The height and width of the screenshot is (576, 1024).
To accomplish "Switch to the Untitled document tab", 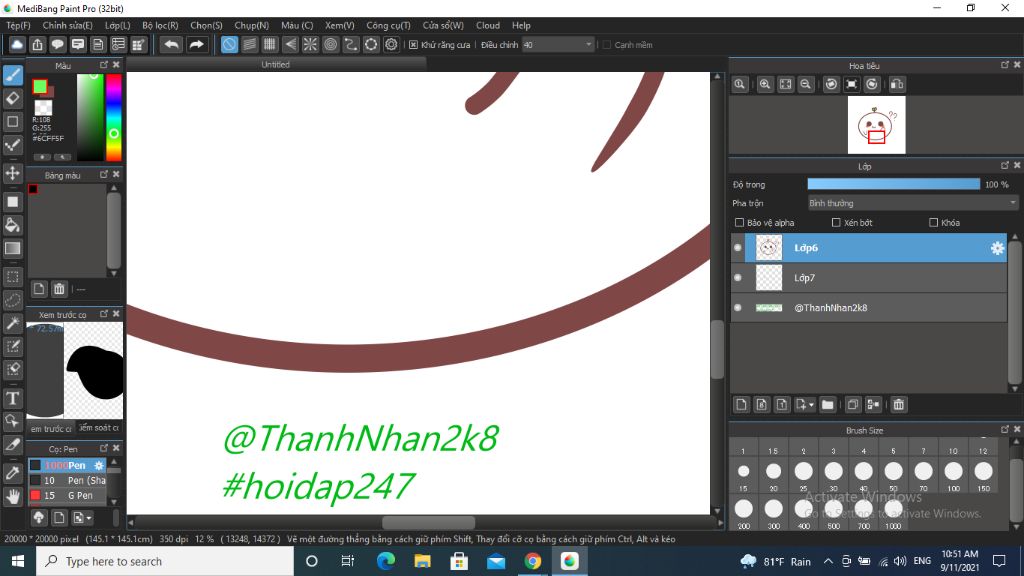I will 276,65.
